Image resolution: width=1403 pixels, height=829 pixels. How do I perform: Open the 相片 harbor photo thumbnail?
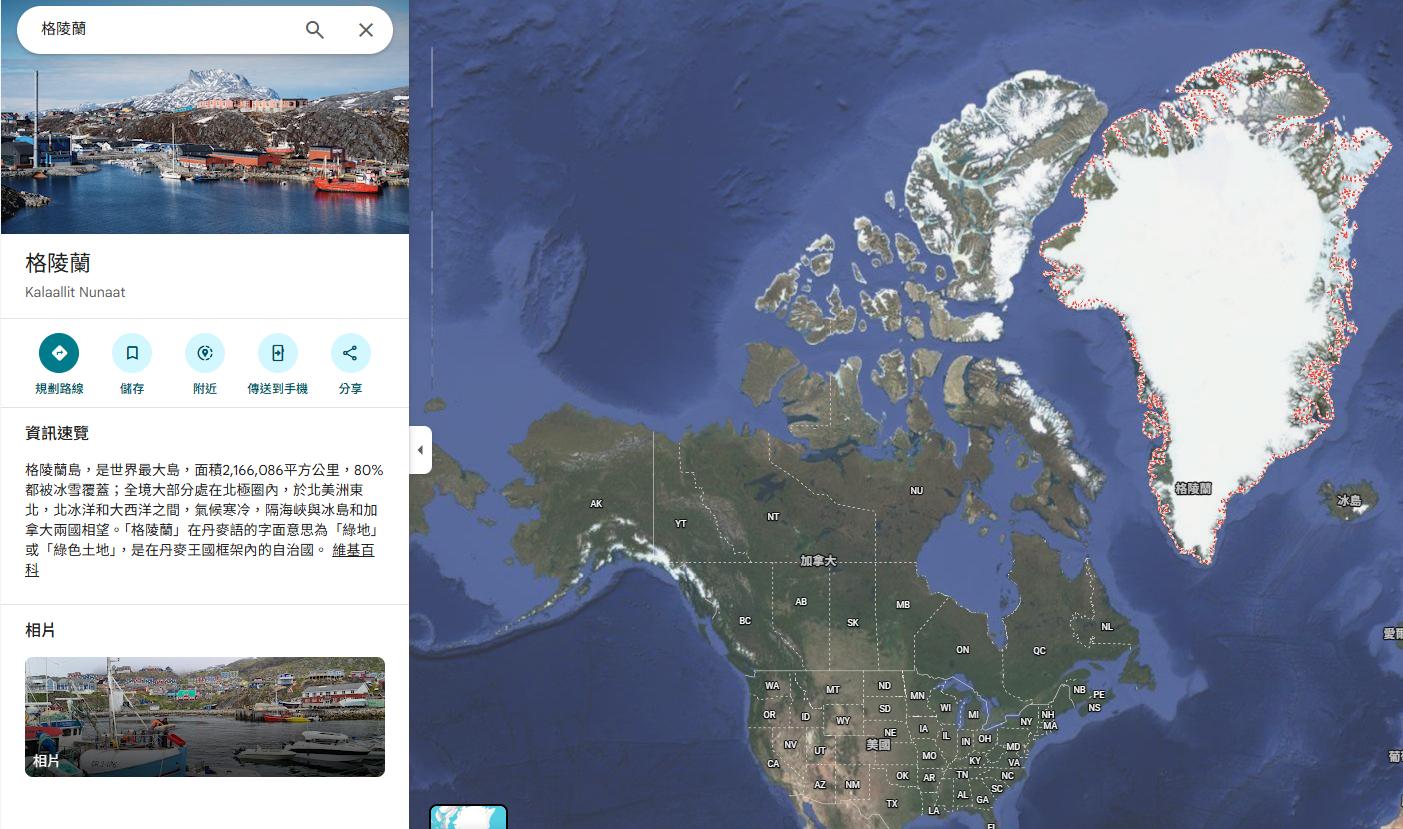205,717
